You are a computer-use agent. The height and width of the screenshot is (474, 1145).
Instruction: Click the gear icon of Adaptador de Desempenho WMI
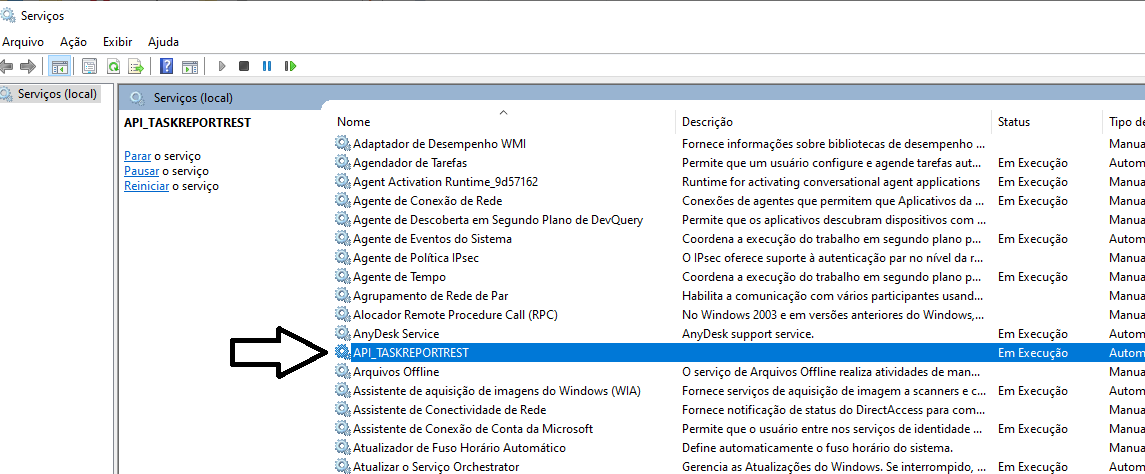coord(342,143)
